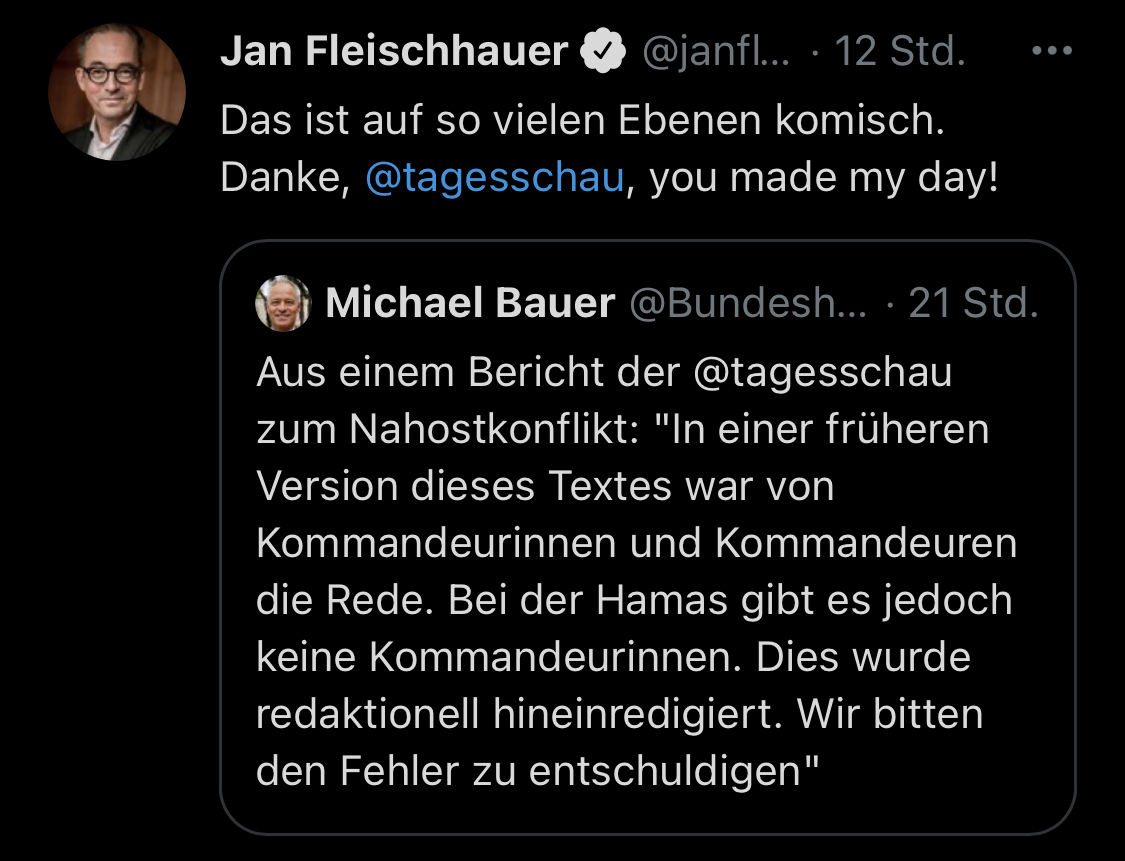Click "Version dieses Textes war von" line
This screenshot has height=861, width=1125.
[546, 487]
